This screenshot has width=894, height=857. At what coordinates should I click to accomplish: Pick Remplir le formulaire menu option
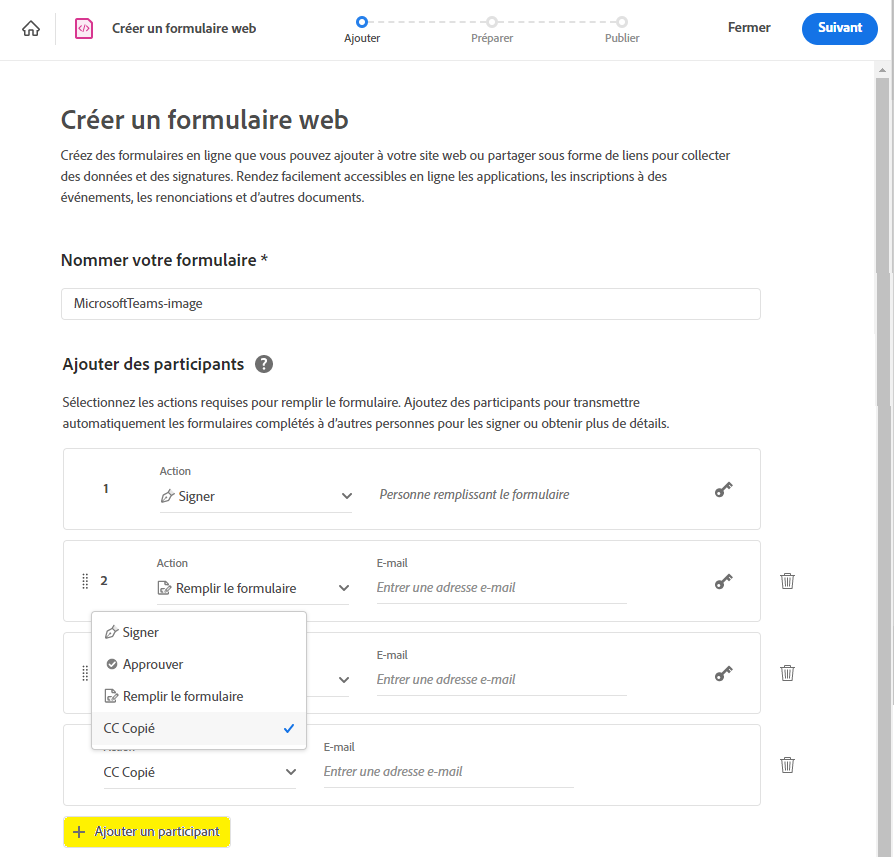[x=183, y=696]
